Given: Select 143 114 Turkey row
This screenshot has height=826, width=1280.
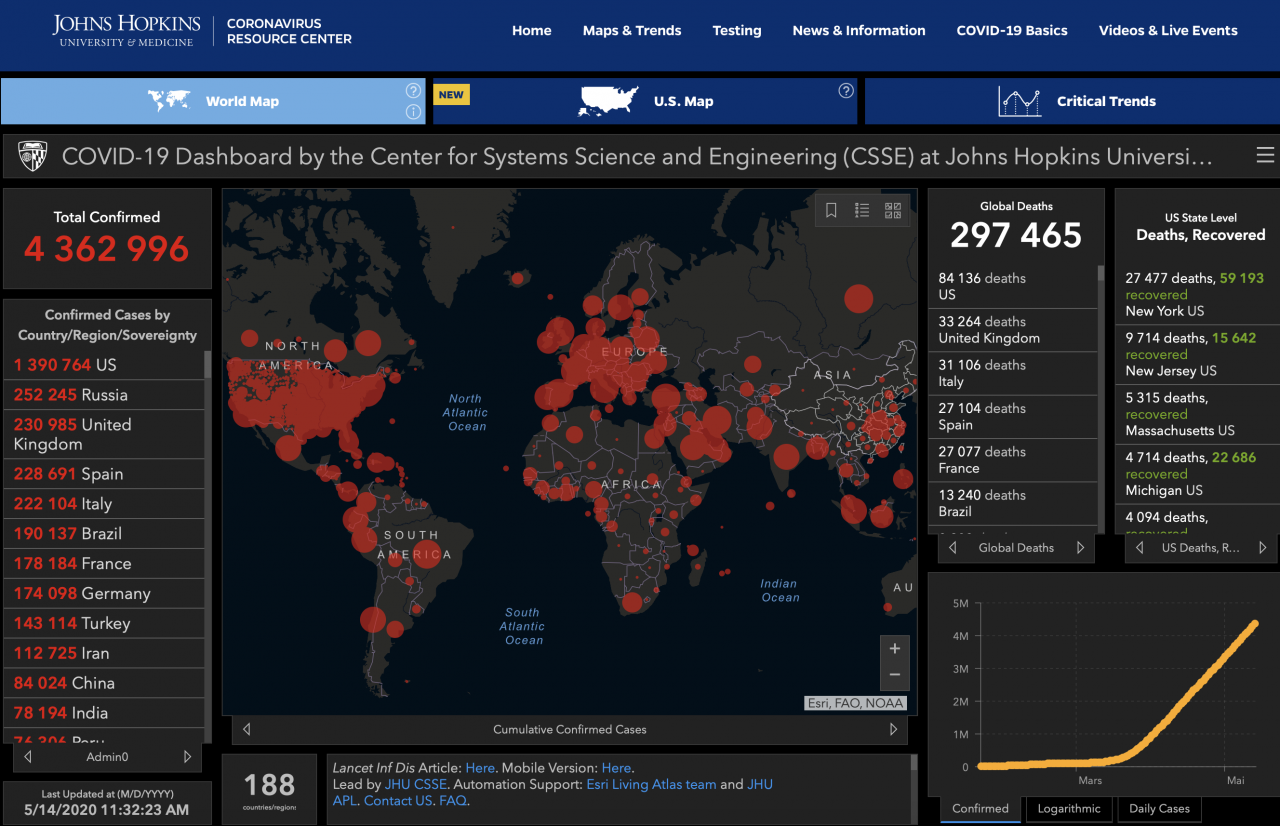Looking at the screenshot, I should [x=104, y=623].
